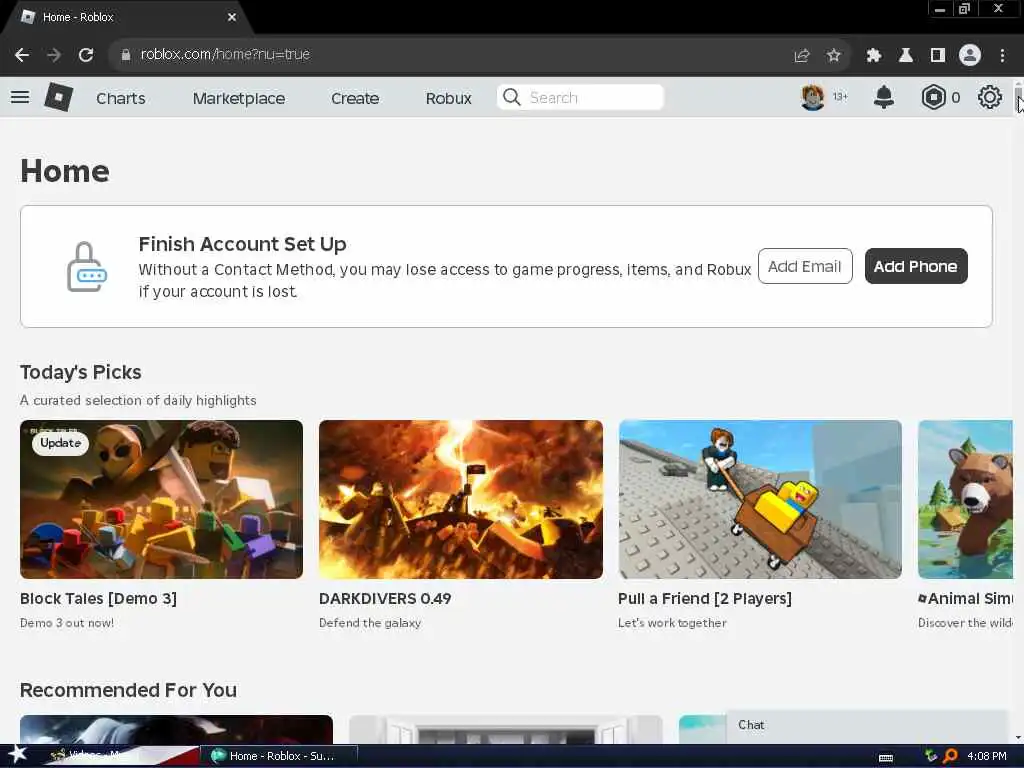Open Block Tales game thumbnail

point(161,500)
